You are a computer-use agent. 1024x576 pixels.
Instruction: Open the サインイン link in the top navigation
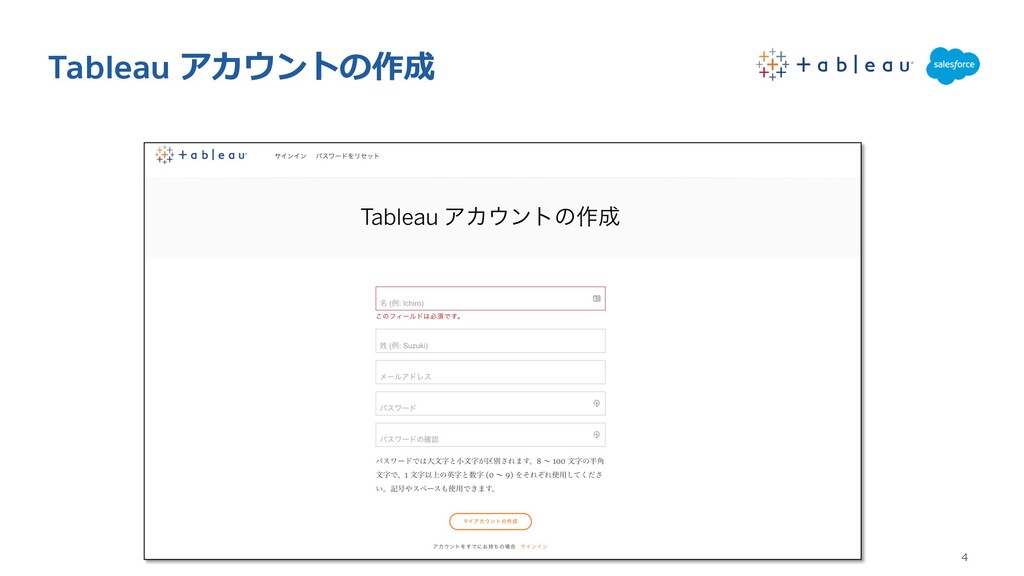click(x=290, y=156)
